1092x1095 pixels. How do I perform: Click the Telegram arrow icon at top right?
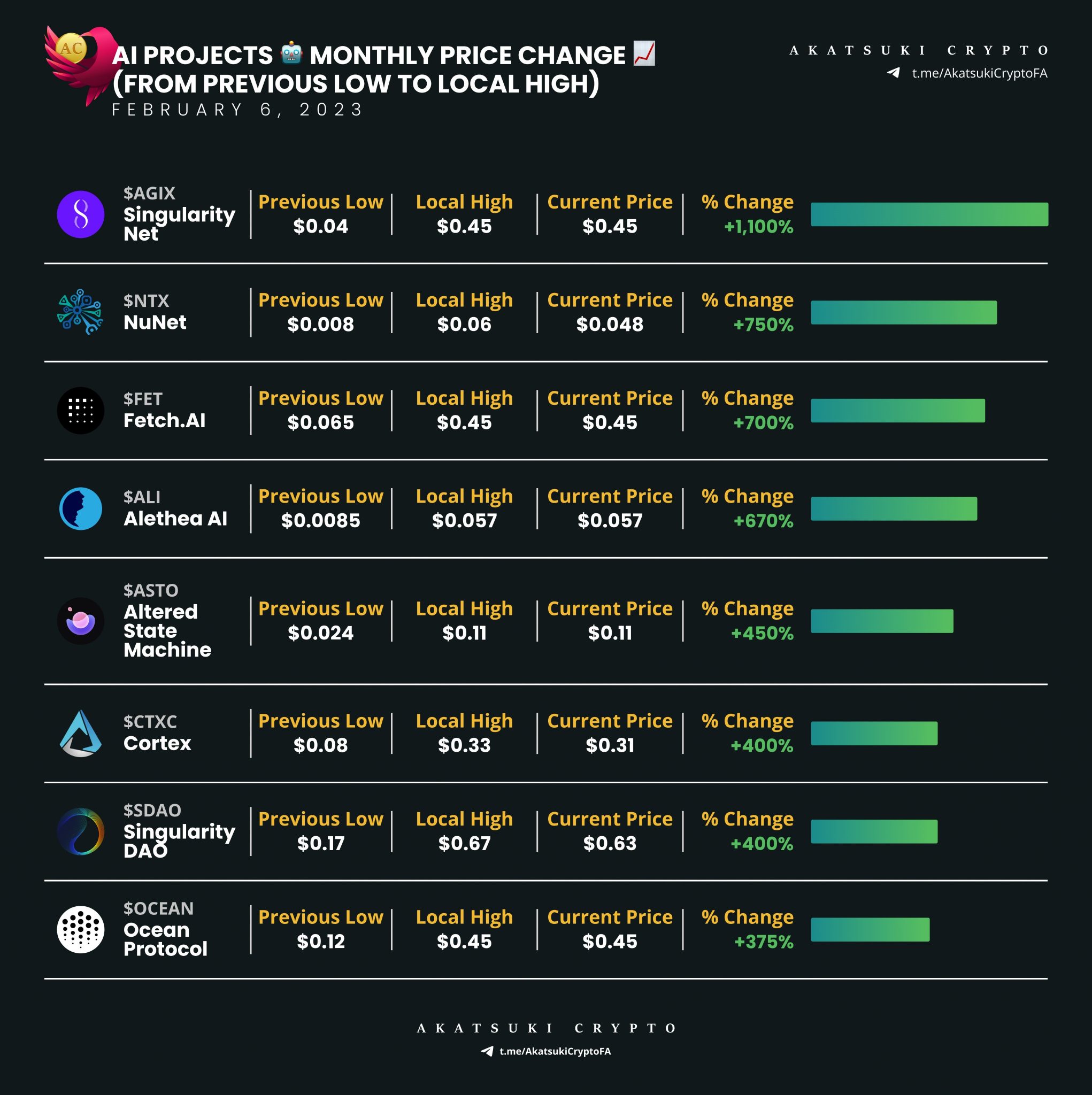tap(894, 73)
